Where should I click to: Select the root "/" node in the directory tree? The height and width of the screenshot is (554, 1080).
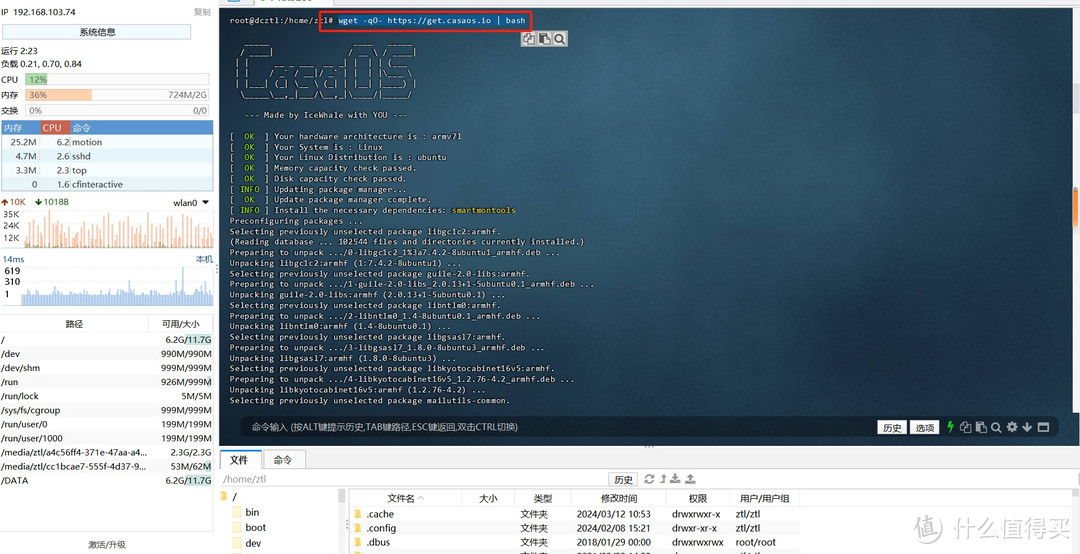tap(234, 496)
